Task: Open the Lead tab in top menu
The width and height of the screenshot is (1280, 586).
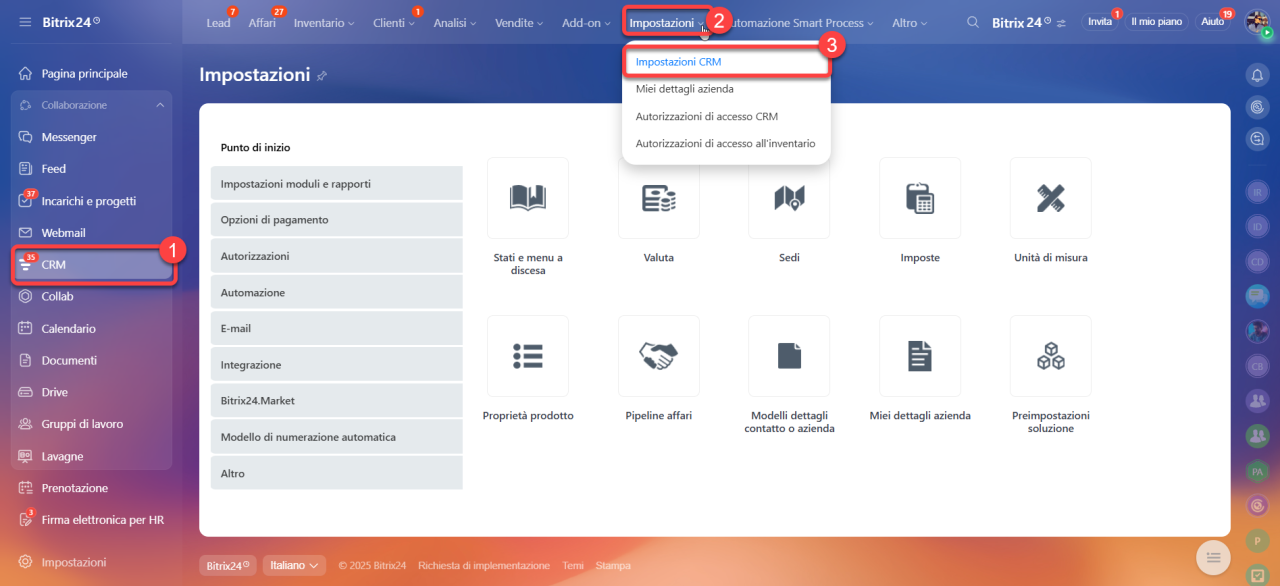Action: (218, 23)
